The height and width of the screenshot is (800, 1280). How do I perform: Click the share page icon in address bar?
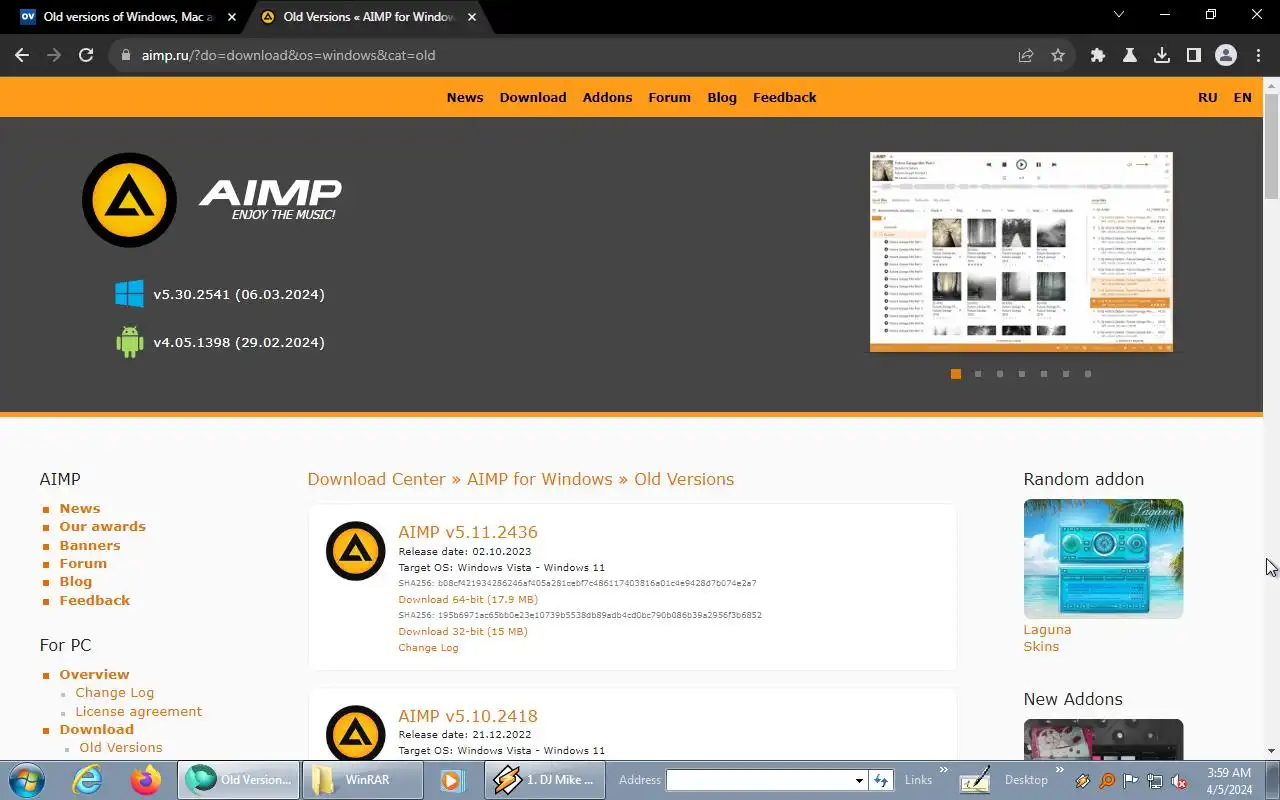pyautogui.click(x=1026, y=56)
